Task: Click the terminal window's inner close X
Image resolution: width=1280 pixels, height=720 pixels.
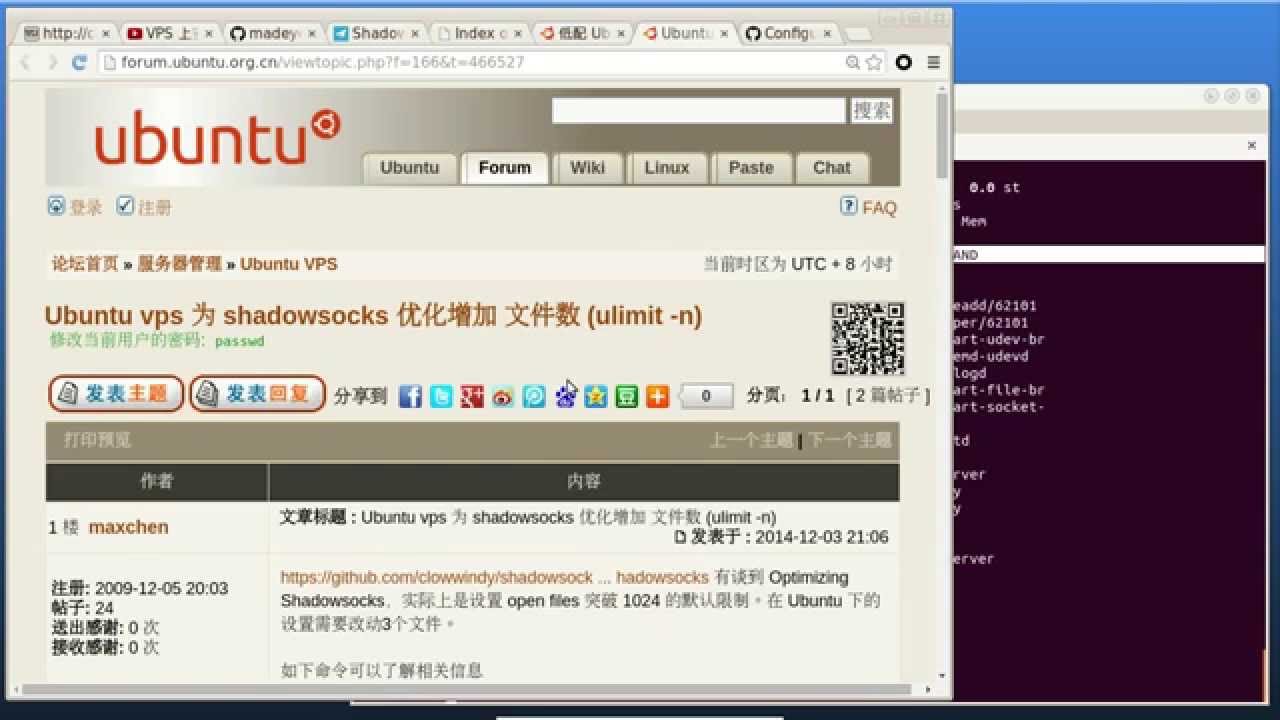Action: (x=1251, y=145)
